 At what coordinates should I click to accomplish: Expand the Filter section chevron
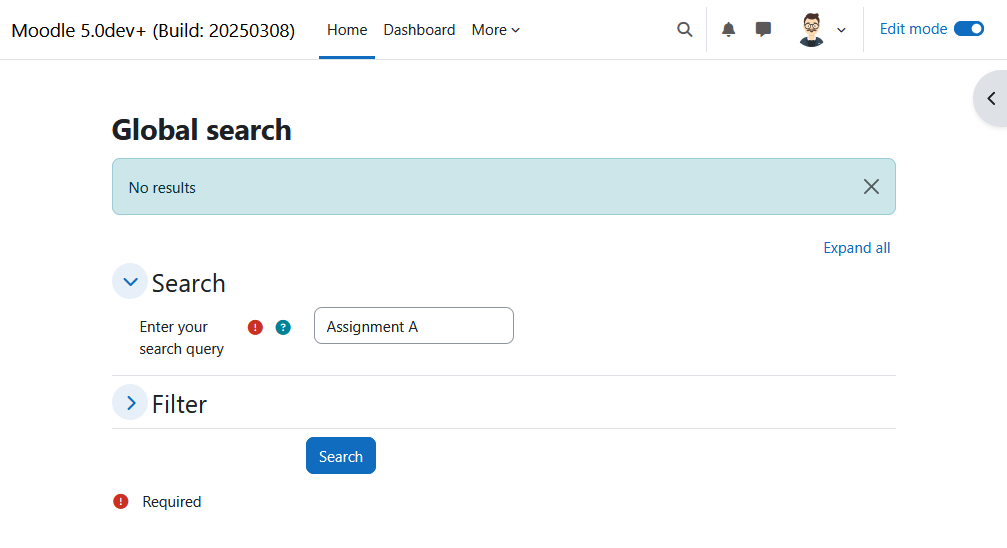(130, 403)
